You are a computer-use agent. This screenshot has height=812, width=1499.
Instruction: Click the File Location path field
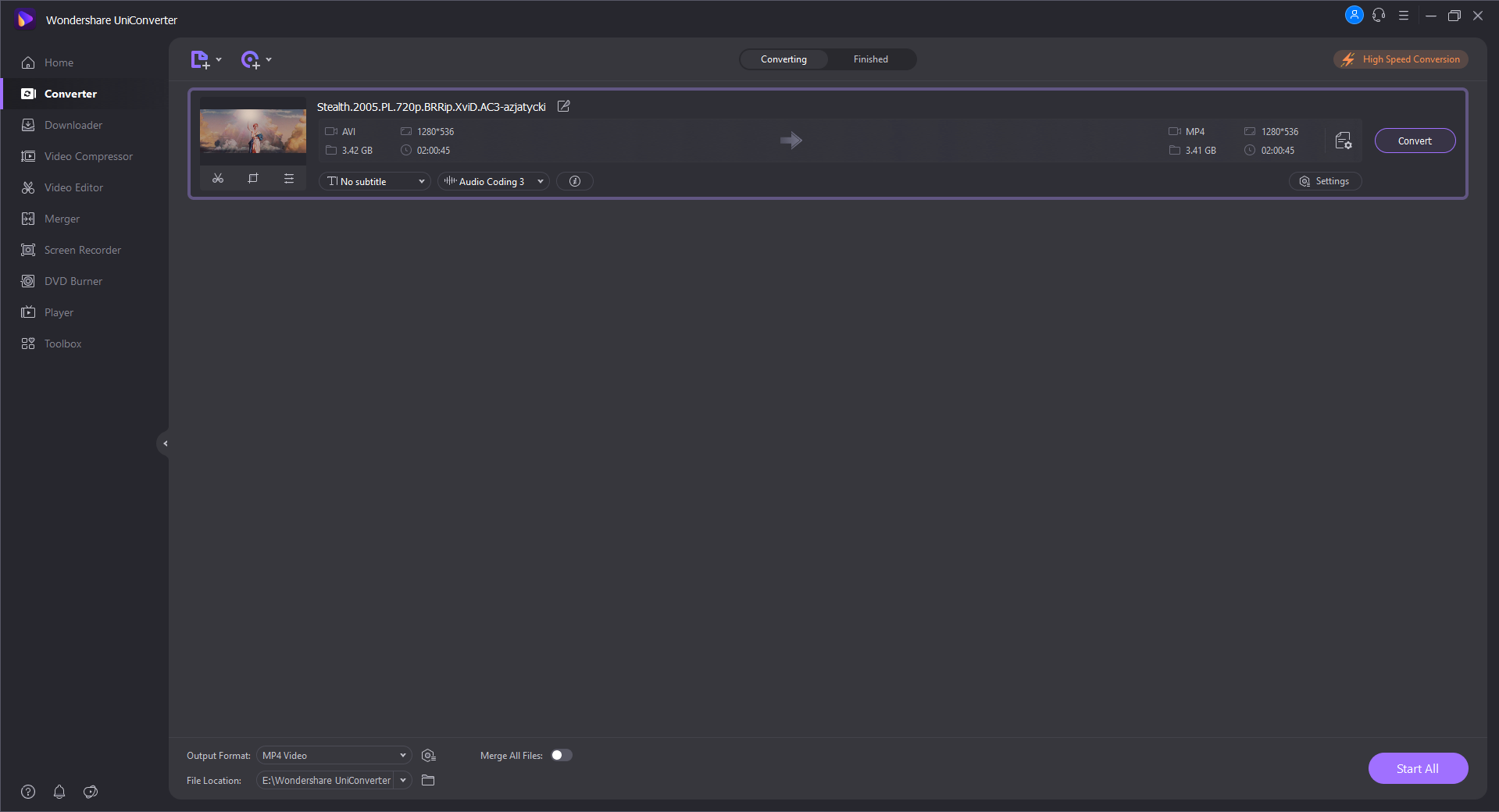point(326,780)
